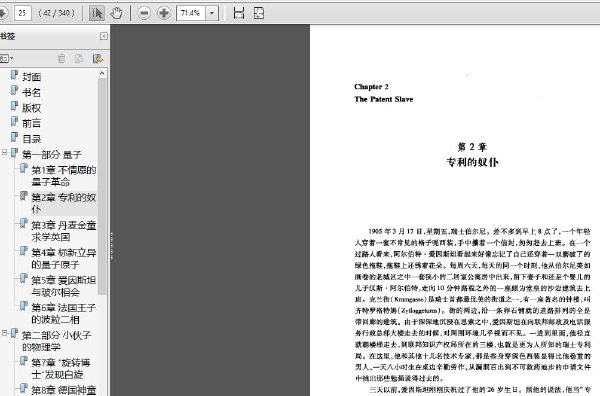Click the bookmarks panel vertical scrollbar
Image resolution: width=600 pixels, height=396 pixels.
coord(102,186)
